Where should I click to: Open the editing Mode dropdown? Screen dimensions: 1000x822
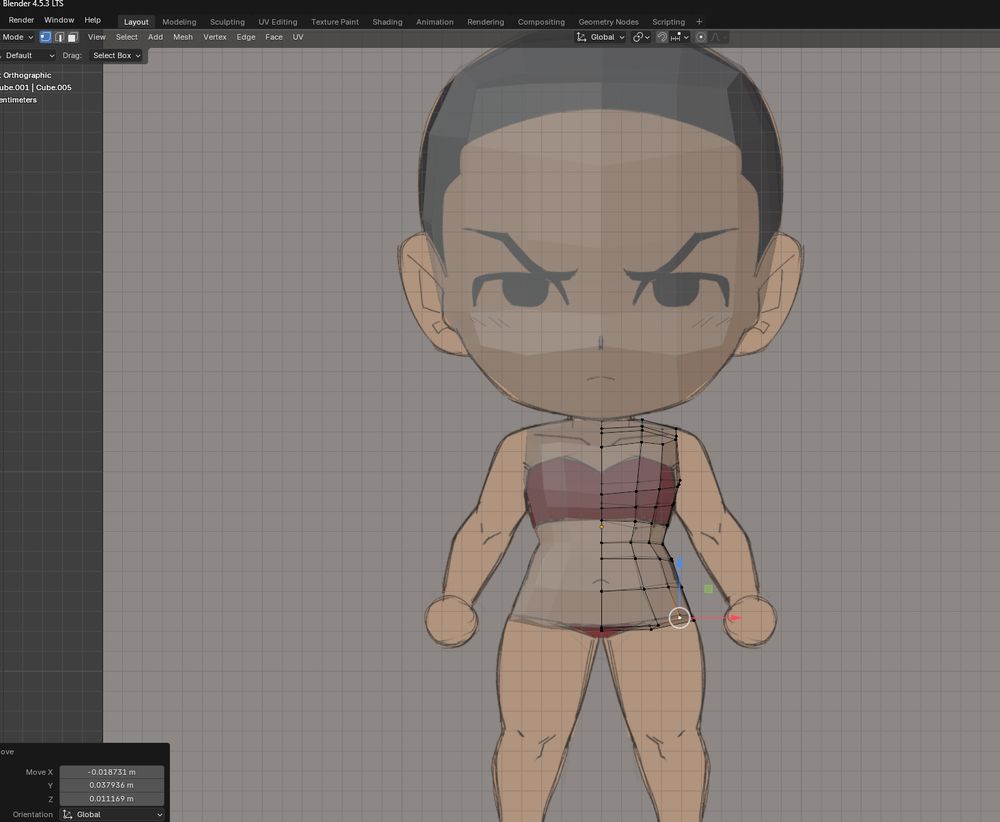tap(17, 37)
